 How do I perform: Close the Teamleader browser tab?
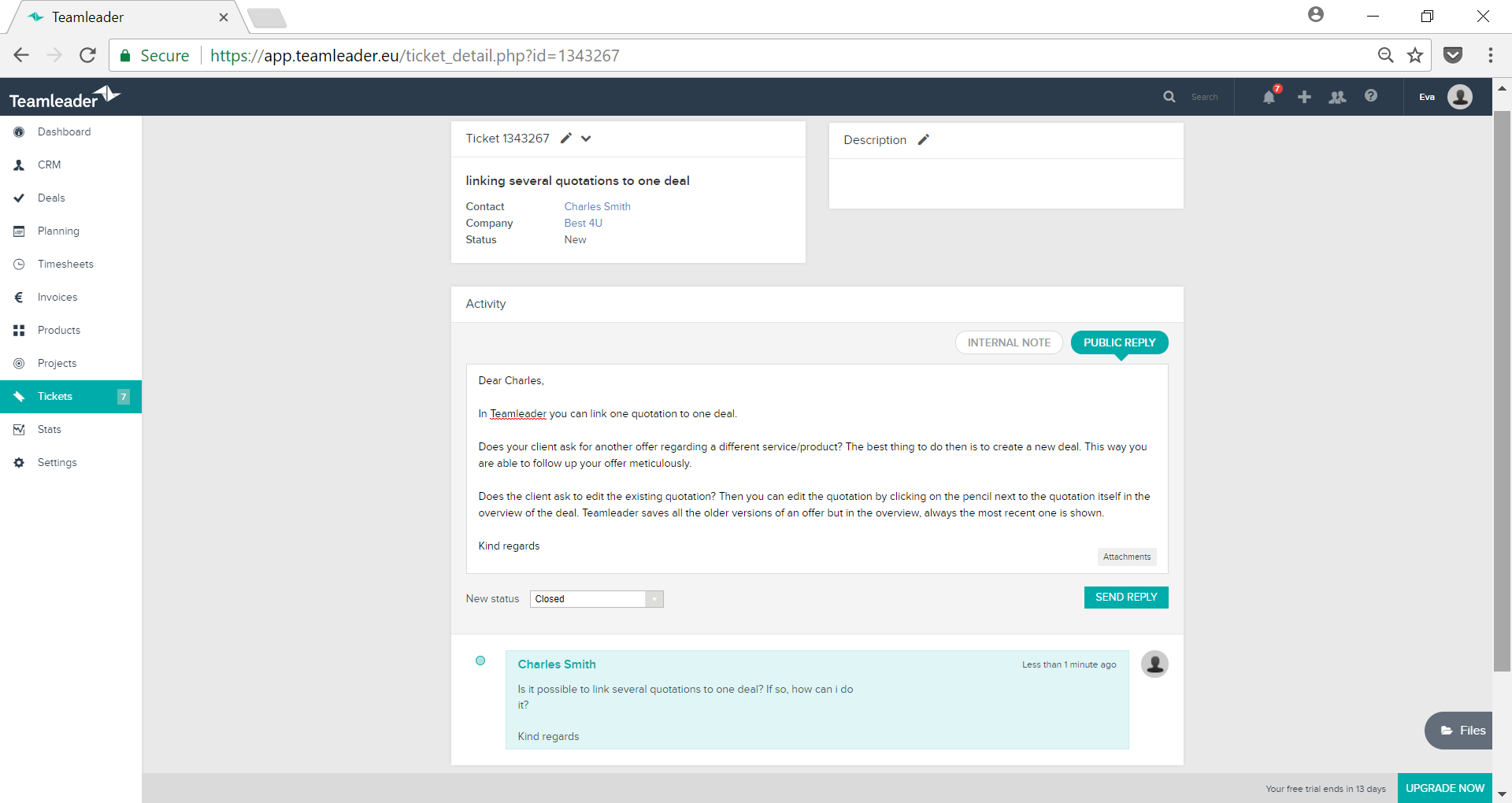(x=224, y=17)
